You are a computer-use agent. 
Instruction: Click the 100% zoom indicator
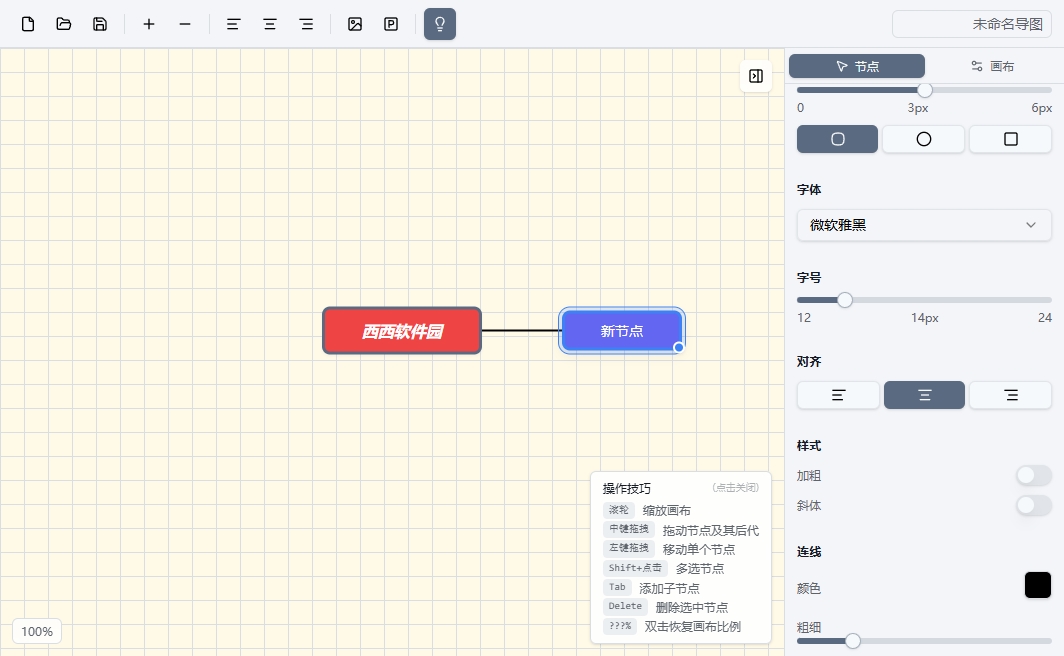37,632
